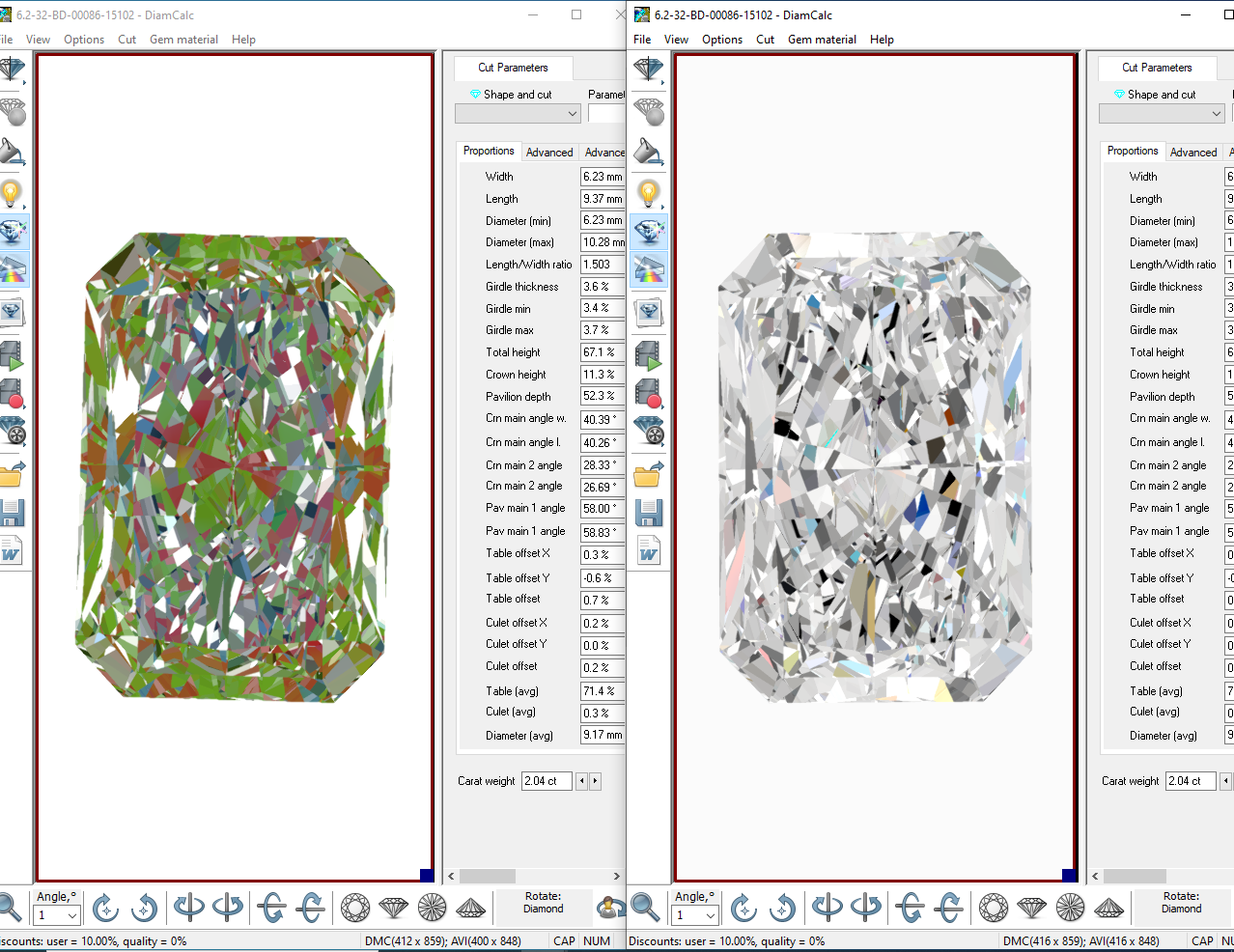
Task: Toggle the sparkling diamond render mode in right window
Action: point(648,232)
